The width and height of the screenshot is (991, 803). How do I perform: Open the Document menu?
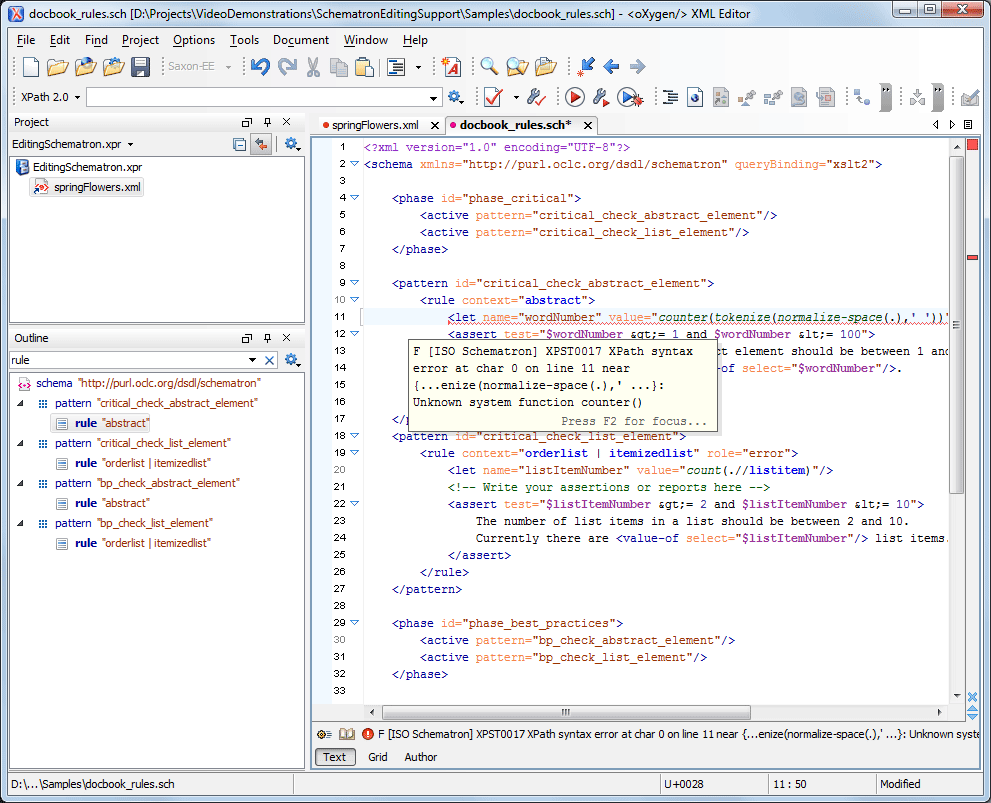click(x=301, y=40)
